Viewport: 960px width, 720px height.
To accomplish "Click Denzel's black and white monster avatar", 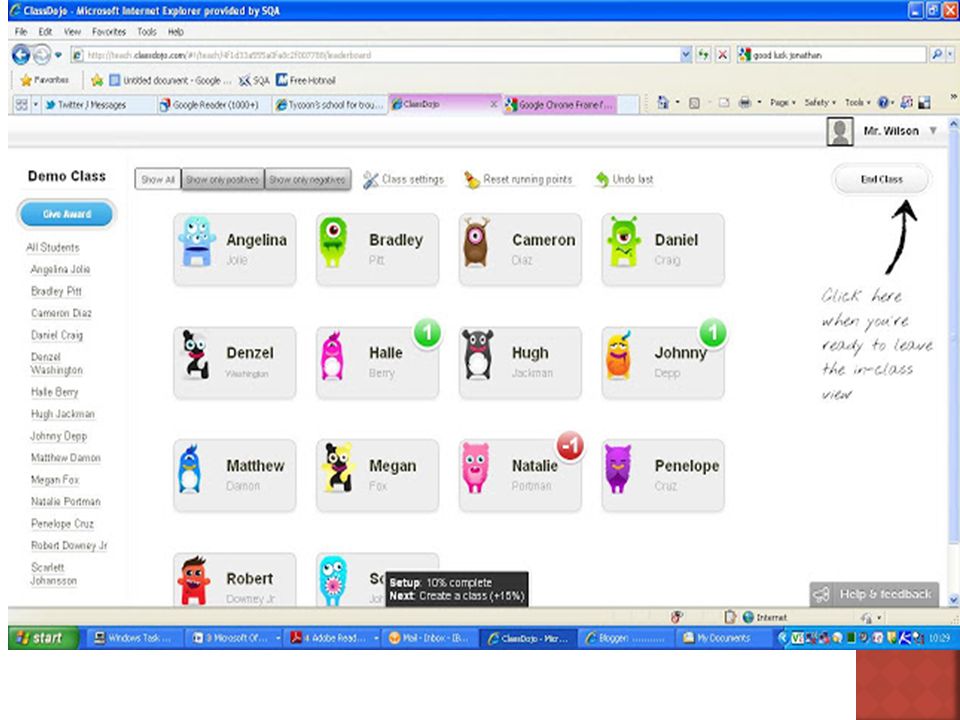I will click(196, 354).
